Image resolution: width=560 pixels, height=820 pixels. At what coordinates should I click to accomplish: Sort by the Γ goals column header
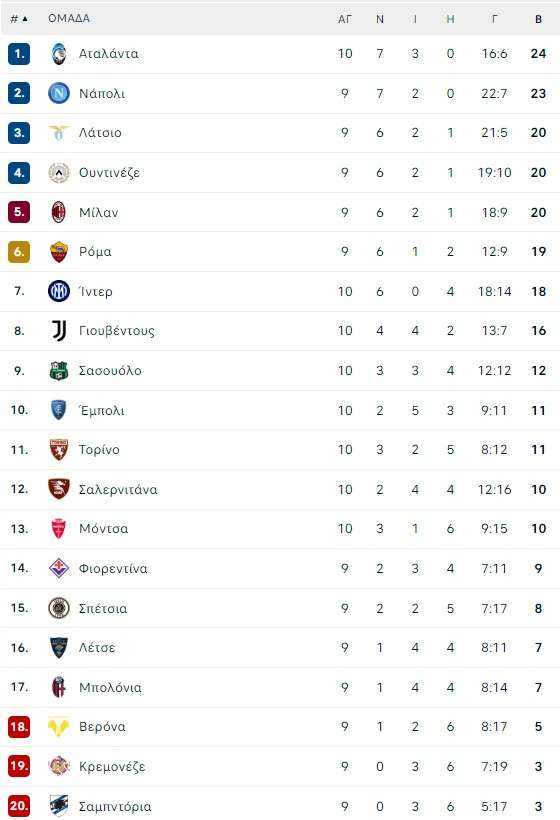click(494, 19)
